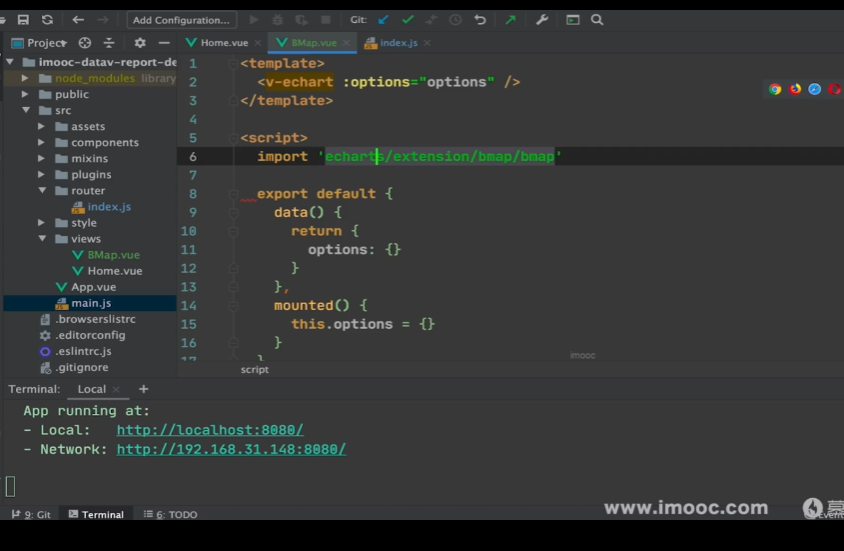844x551 pixels.
Task: Collapse the router folder
Action: tap(42, 190)
